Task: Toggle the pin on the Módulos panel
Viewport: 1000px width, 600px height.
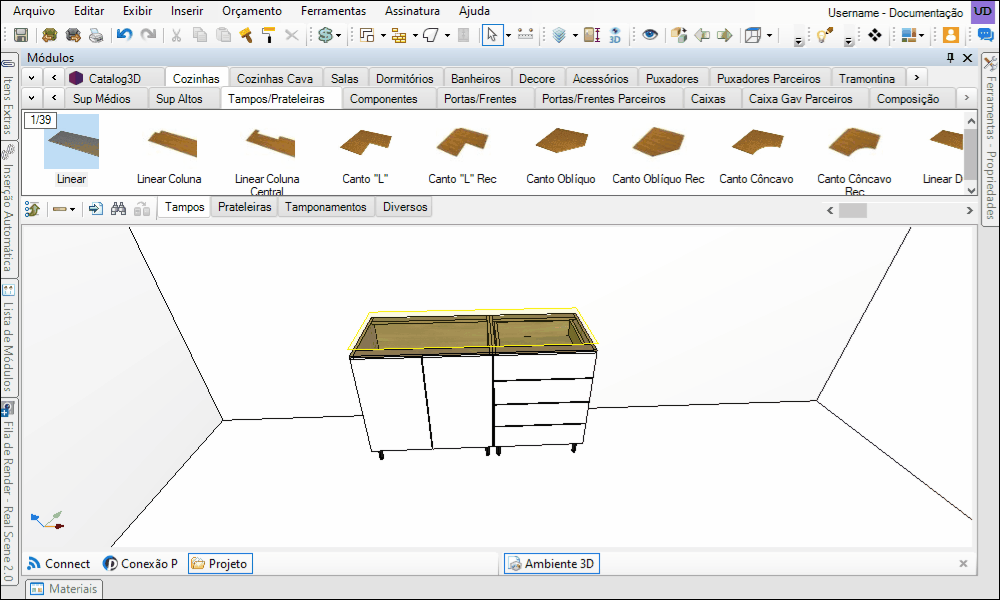Action: pos(950,58)
